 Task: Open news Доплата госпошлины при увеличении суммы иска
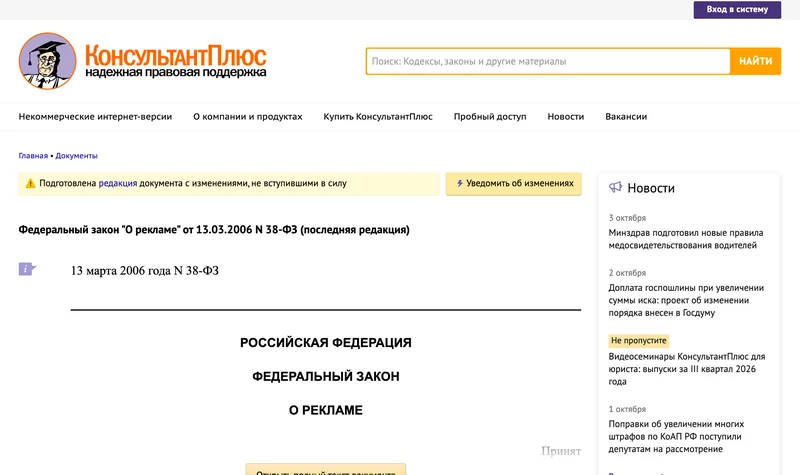pyautogui.click(x=686, y=300)
